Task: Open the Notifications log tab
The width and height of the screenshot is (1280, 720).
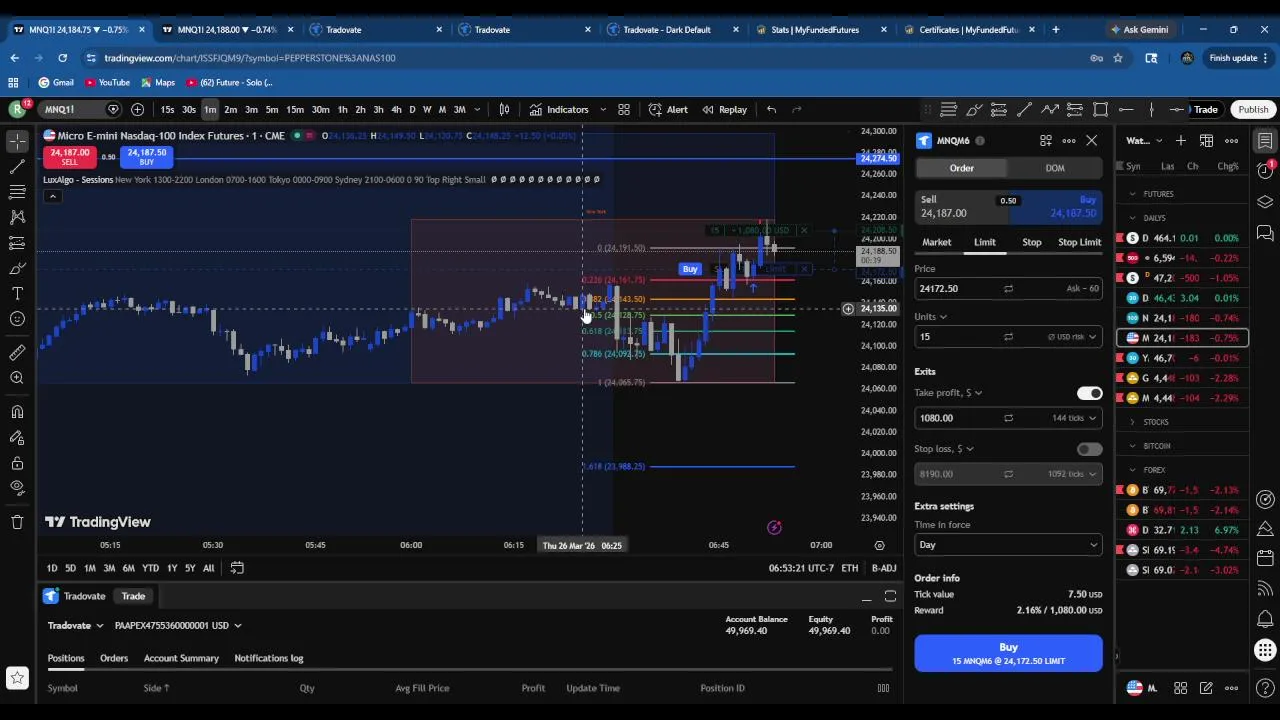Action: (268, 658)
